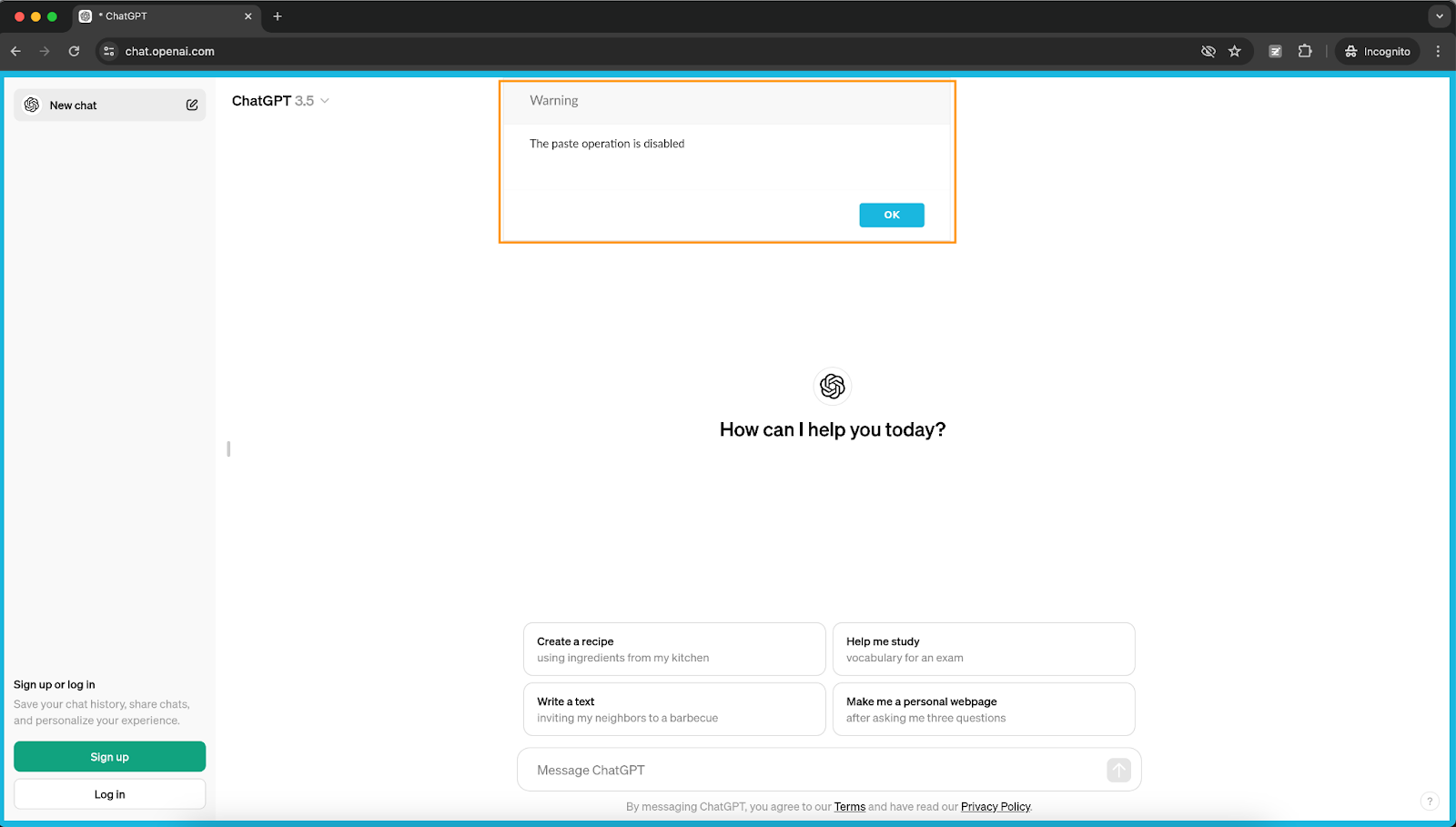Click 'The paste operation is disabled' text
Viewport: 1456px width, 827px height.
pyautogui.click(x=607, y=144)
